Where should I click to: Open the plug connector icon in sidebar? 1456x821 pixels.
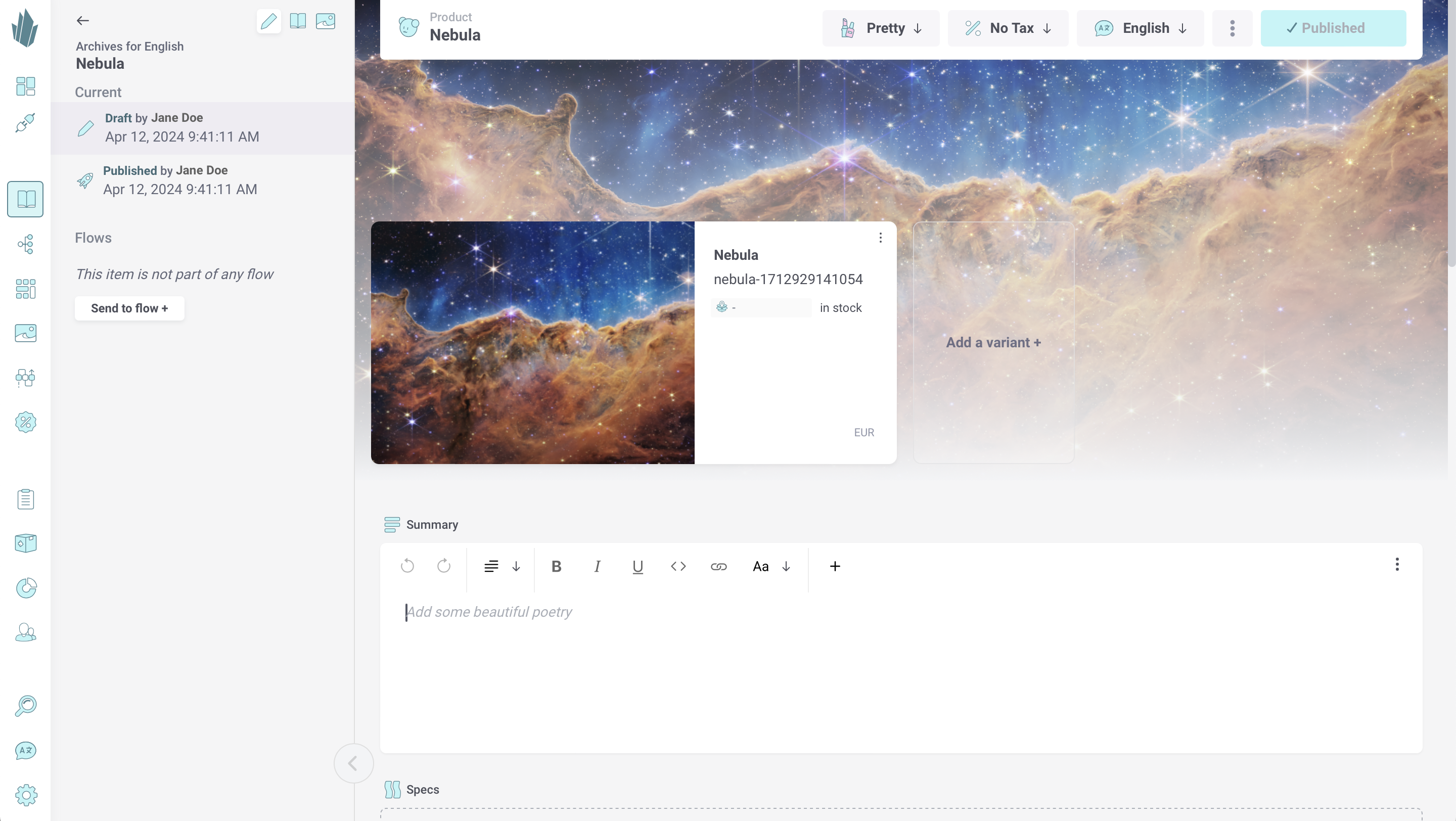(x=25, y=123)
